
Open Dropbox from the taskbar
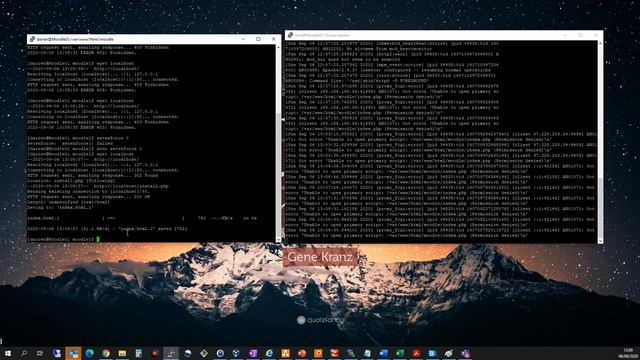pos(236,353)
